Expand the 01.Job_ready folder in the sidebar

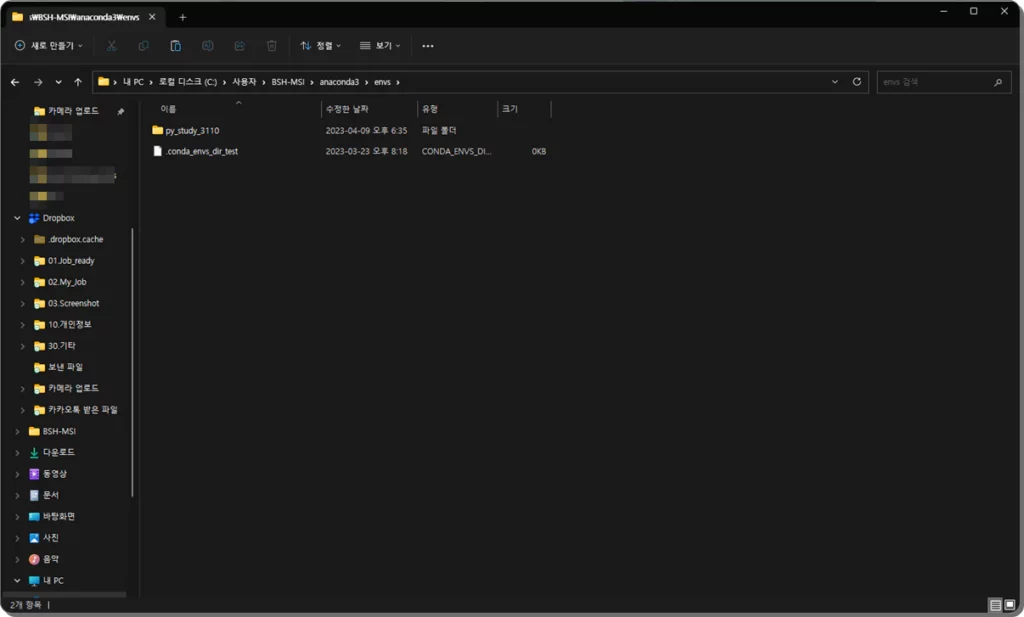(23, 261)
